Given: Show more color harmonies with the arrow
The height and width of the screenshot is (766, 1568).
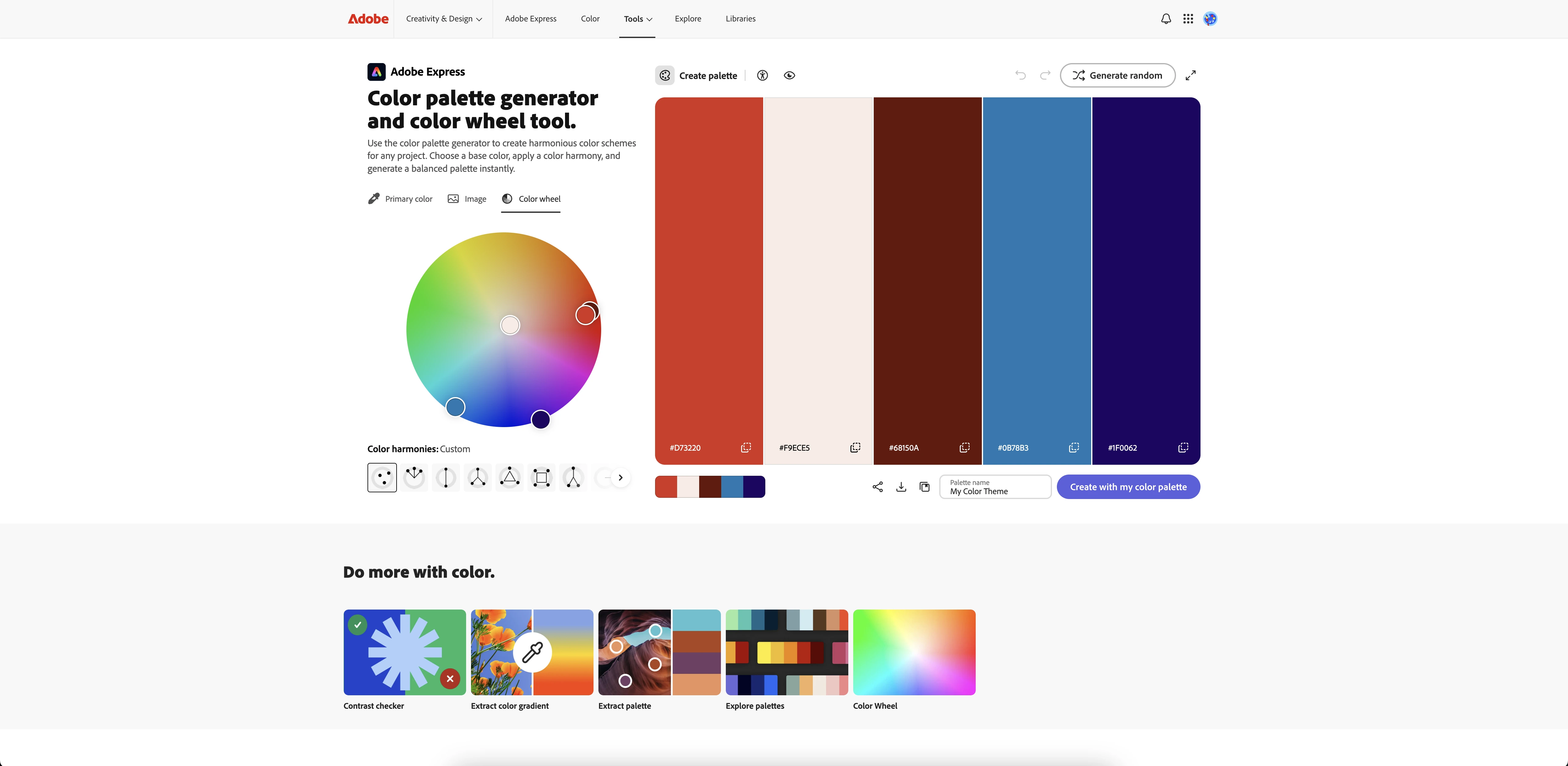Looking at the screenshot, I should pos(620,478).
